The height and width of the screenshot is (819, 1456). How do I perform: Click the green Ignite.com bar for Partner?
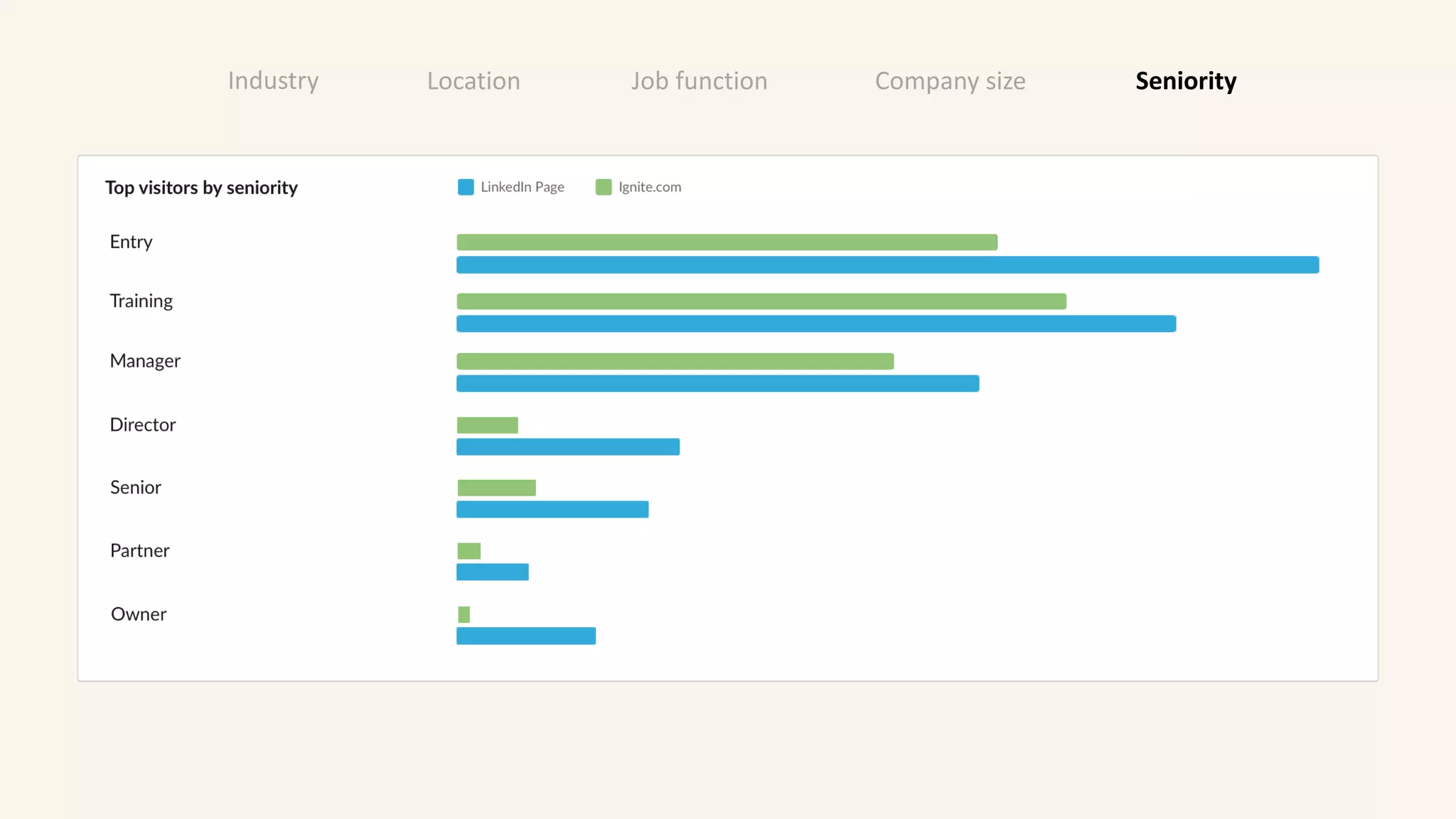[x=469, y=551]
